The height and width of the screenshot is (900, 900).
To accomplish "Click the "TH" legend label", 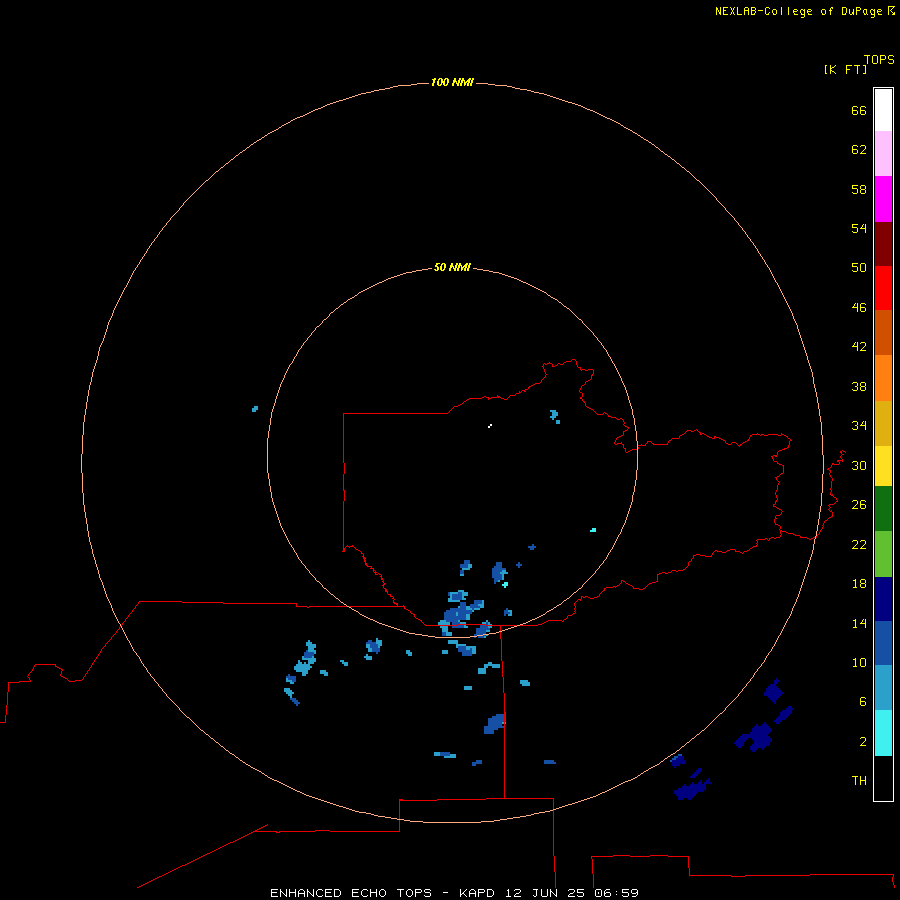I will click(859, 781).
